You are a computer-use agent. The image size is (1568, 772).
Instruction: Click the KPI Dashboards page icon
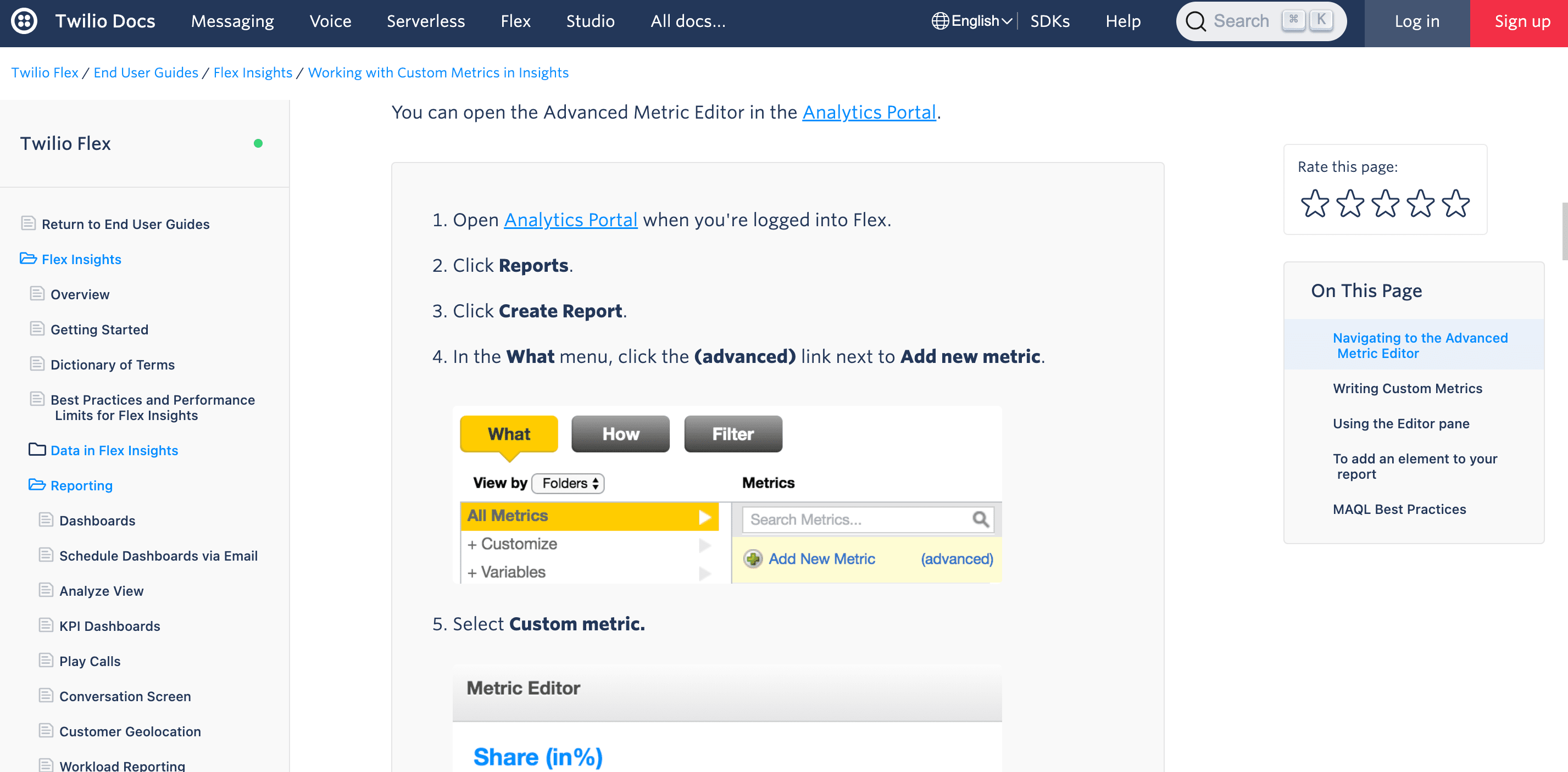coord(46,625)
